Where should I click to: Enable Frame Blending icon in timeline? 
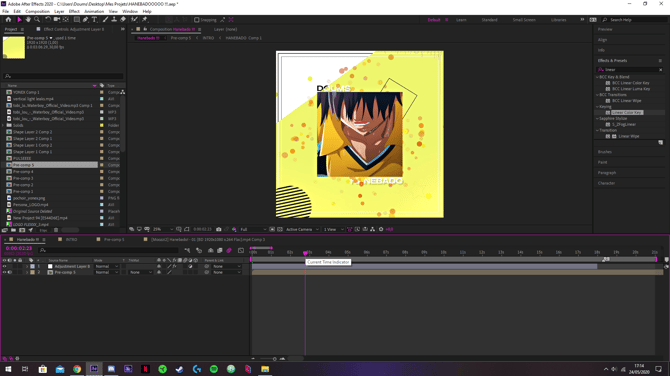(x=220, y=250)
